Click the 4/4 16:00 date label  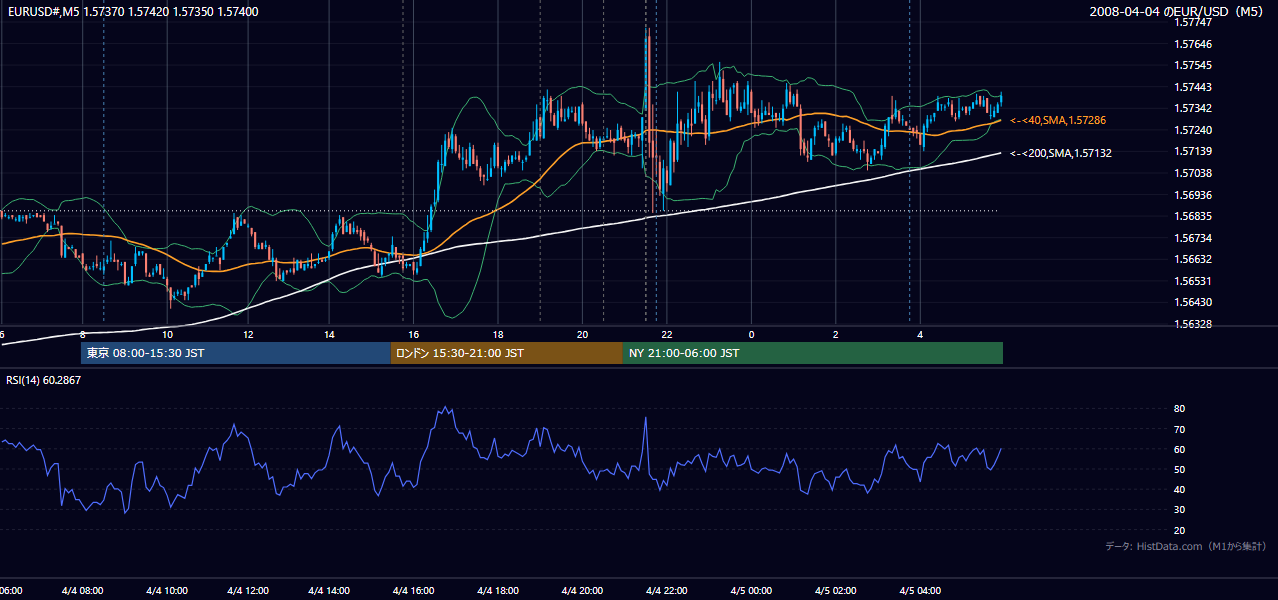tap(414, 591)
